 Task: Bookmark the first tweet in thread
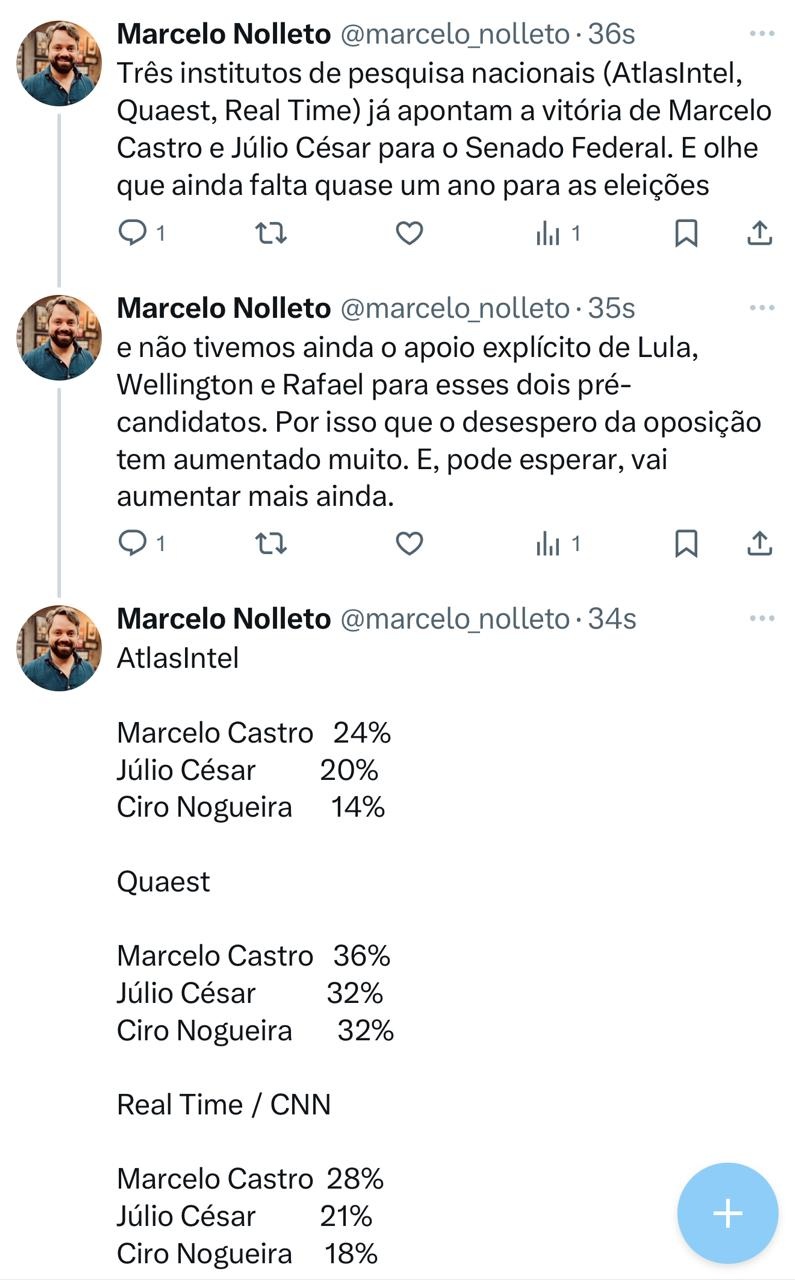(686, 233)
